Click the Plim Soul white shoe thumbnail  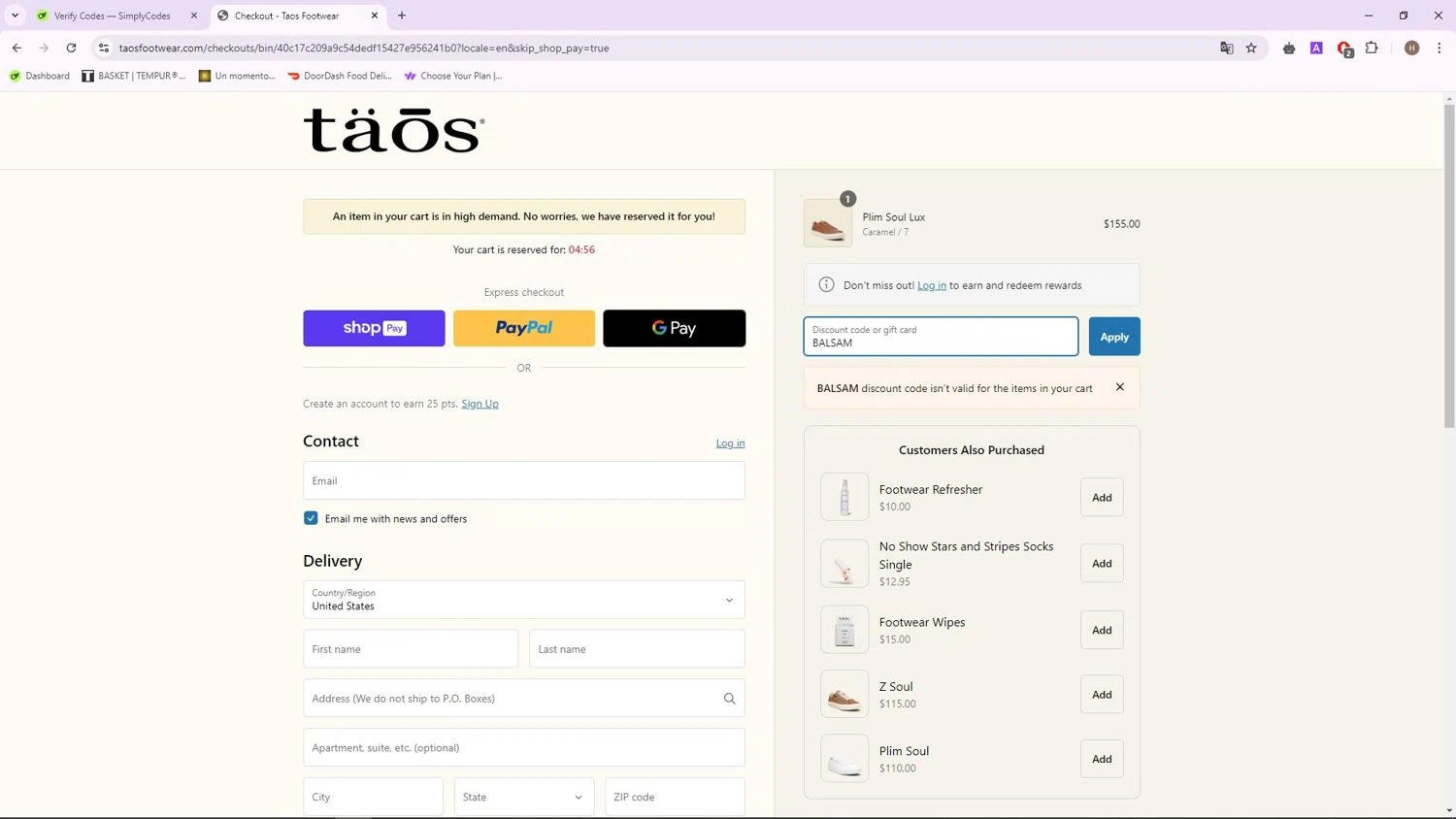[844, 759]
